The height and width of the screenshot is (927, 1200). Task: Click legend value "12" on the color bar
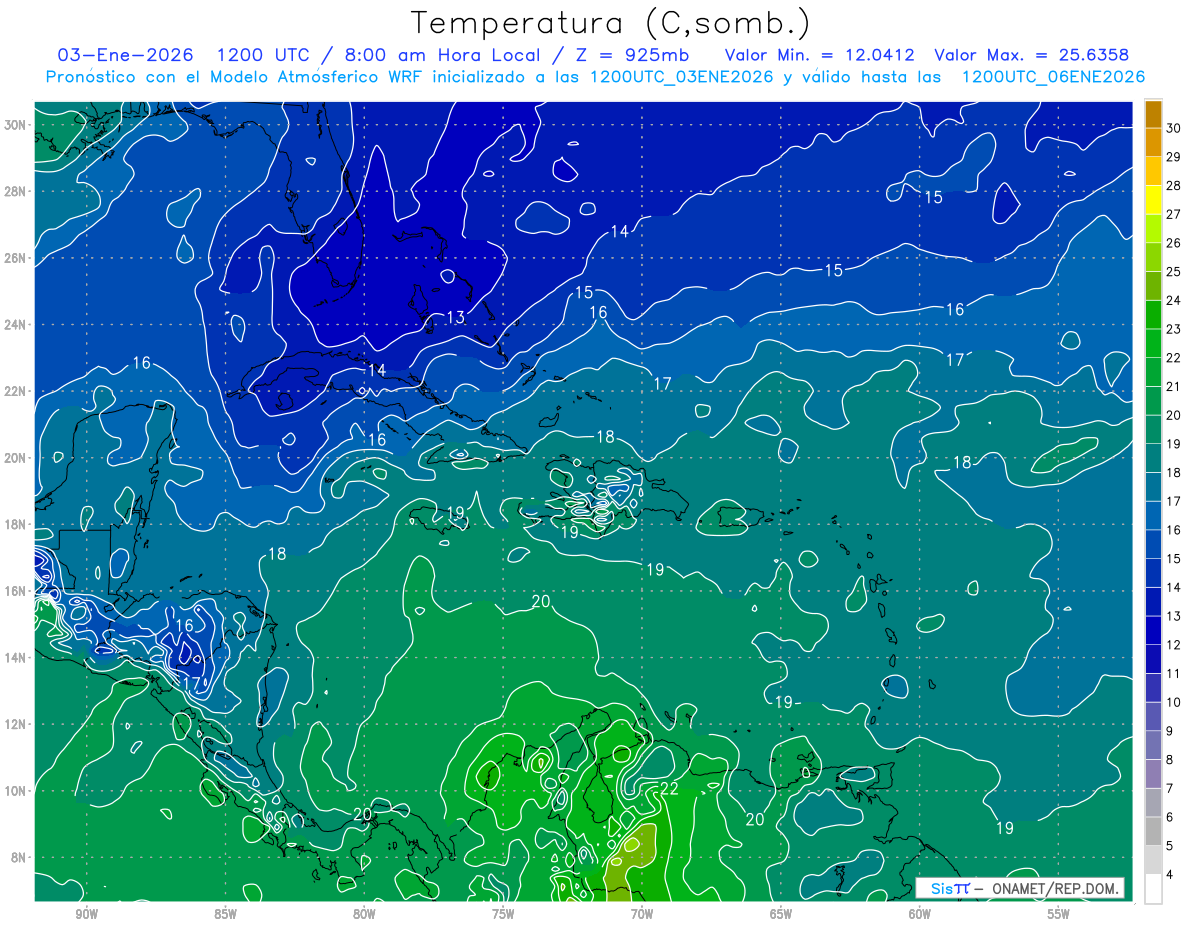coord(1174,645)
